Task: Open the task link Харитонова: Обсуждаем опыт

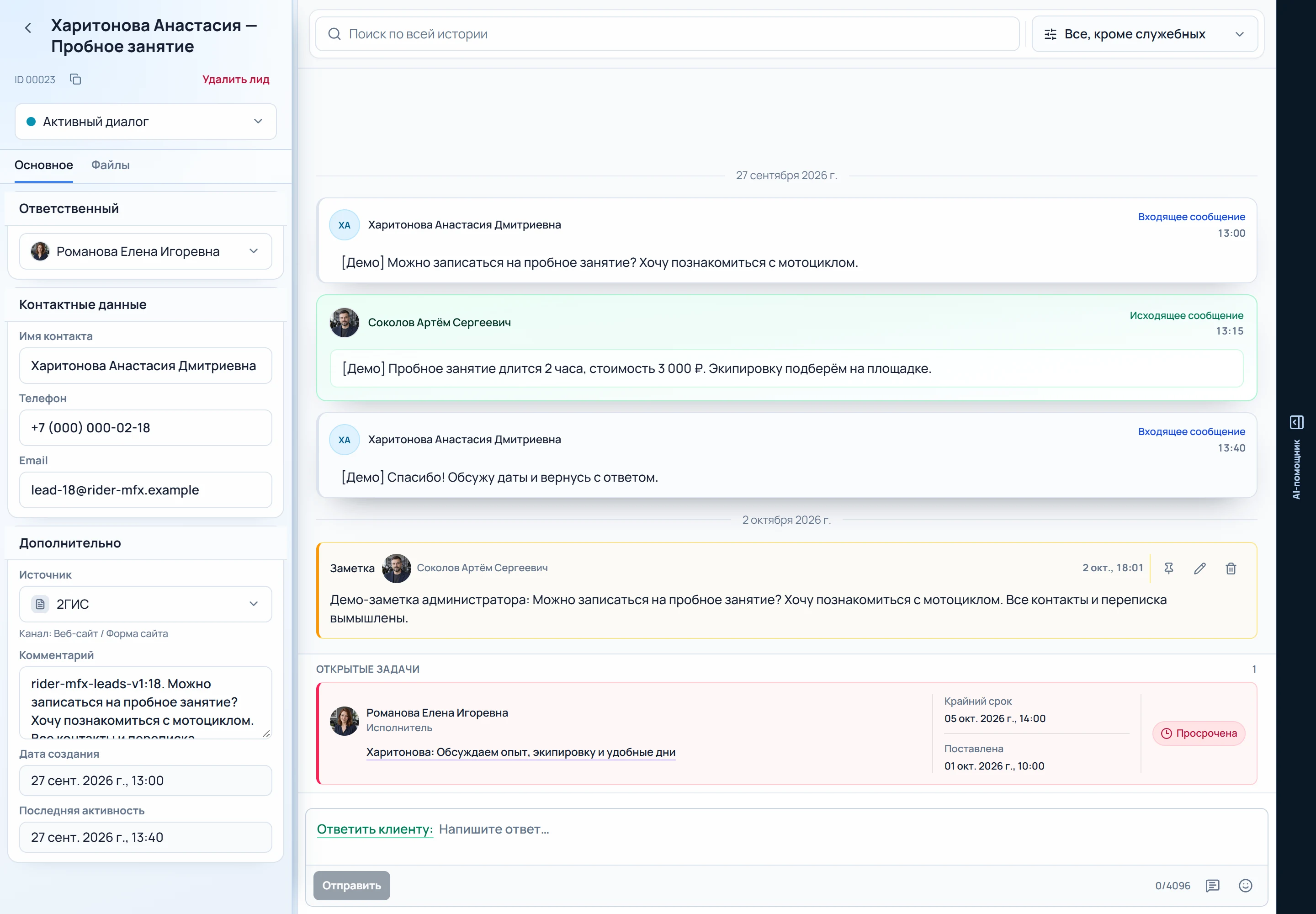Action: pos(520,752)
